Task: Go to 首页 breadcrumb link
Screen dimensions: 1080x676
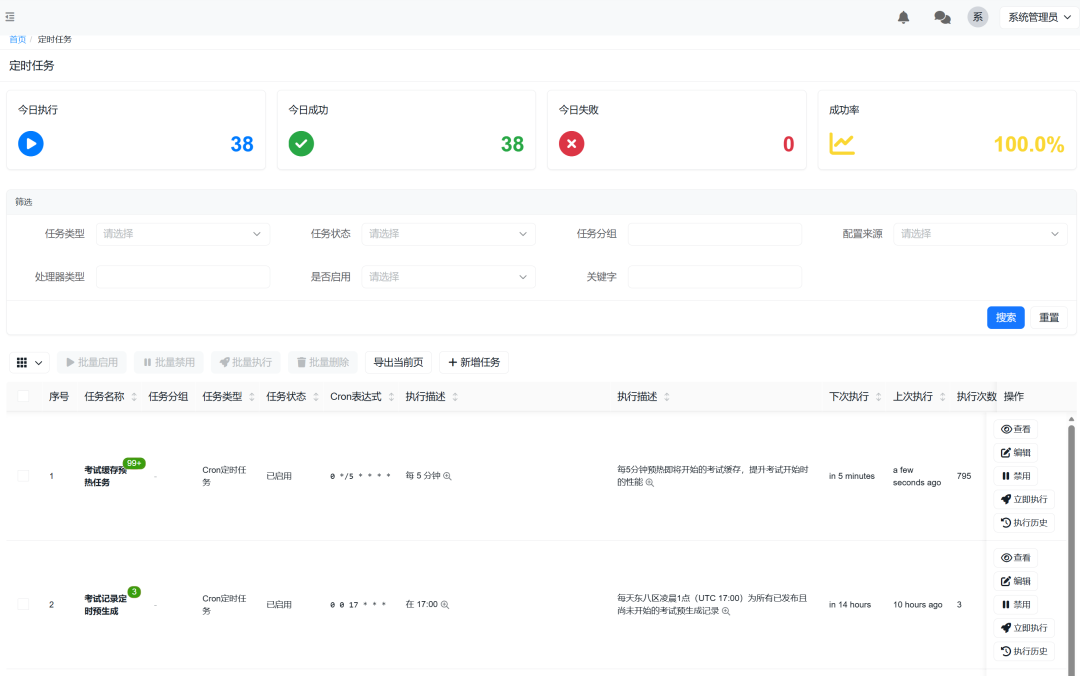Action: [17, 39]
